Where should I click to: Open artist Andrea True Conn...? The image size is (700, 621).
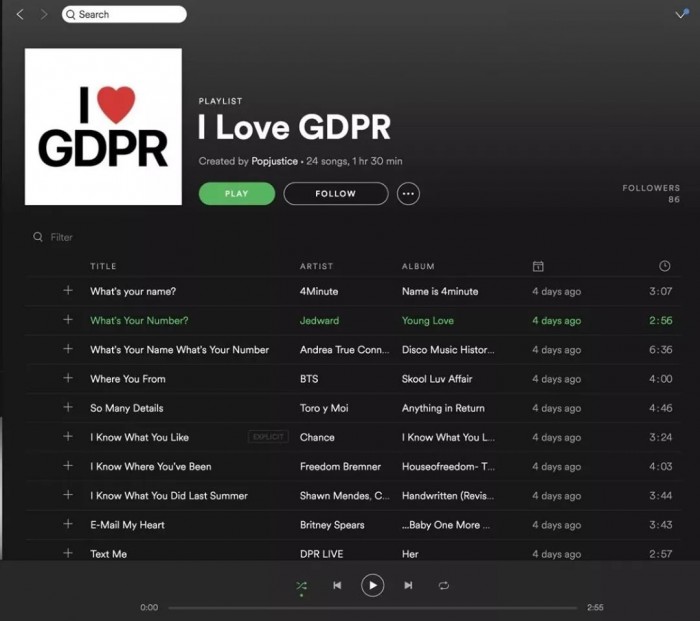344,350
